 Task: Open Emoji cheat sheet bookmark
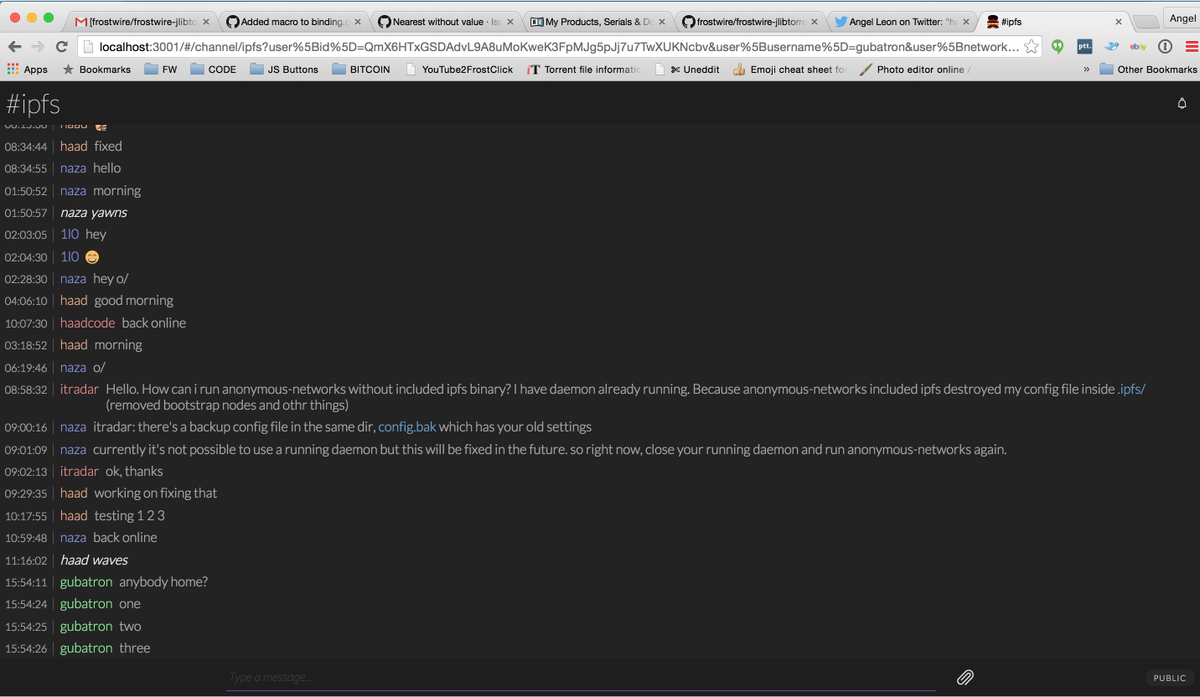(789, 69)
